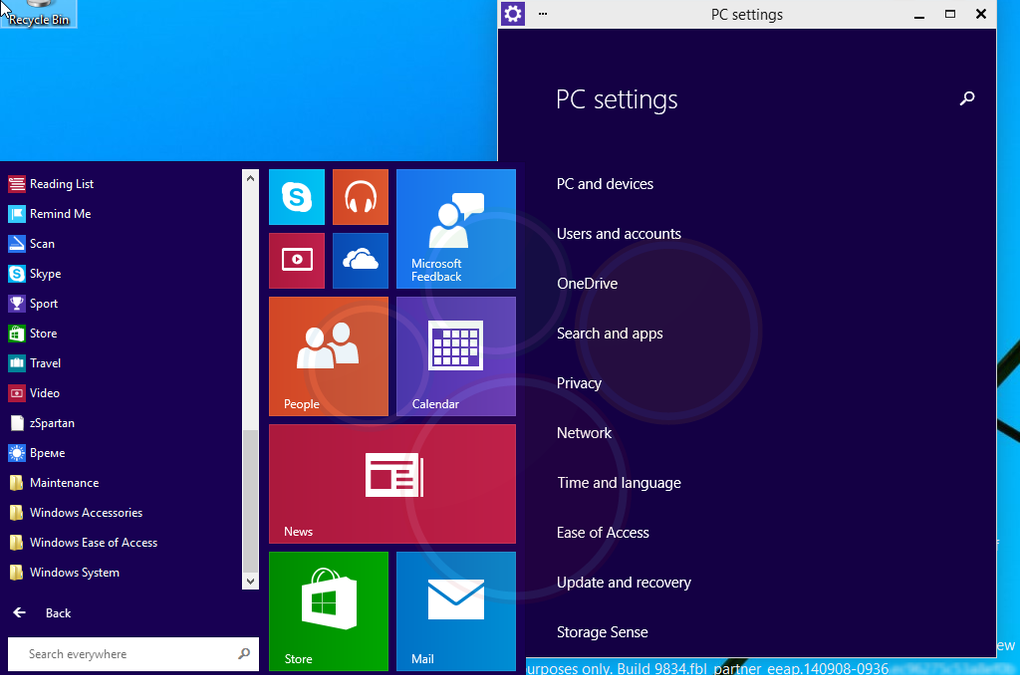
Task: Open the OneDrive cloud tile
Action: point(360,261)
